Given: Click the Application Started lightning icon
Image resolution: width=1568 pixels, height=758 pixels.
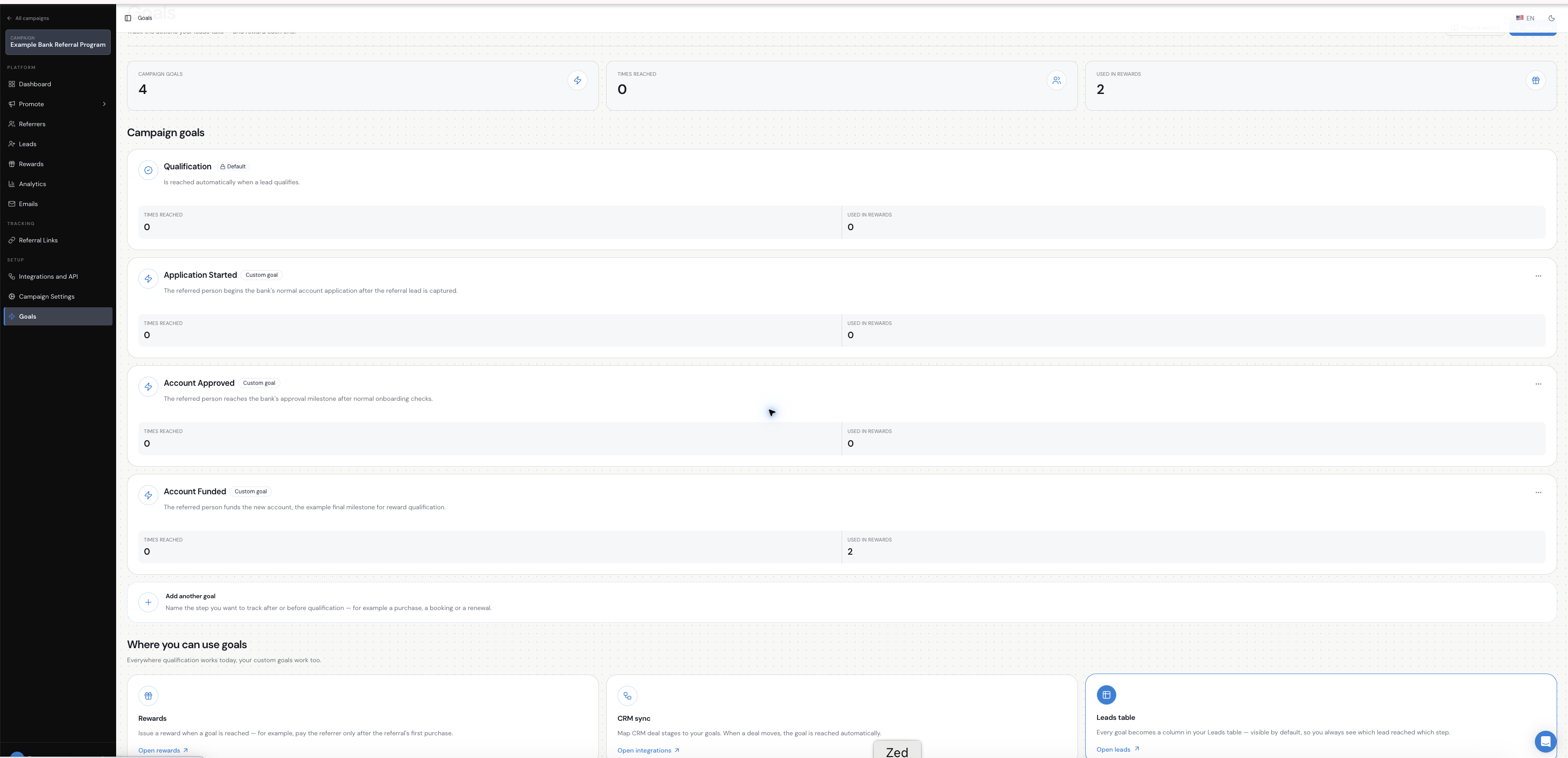Looking at the screenshot, I should 148,279.
